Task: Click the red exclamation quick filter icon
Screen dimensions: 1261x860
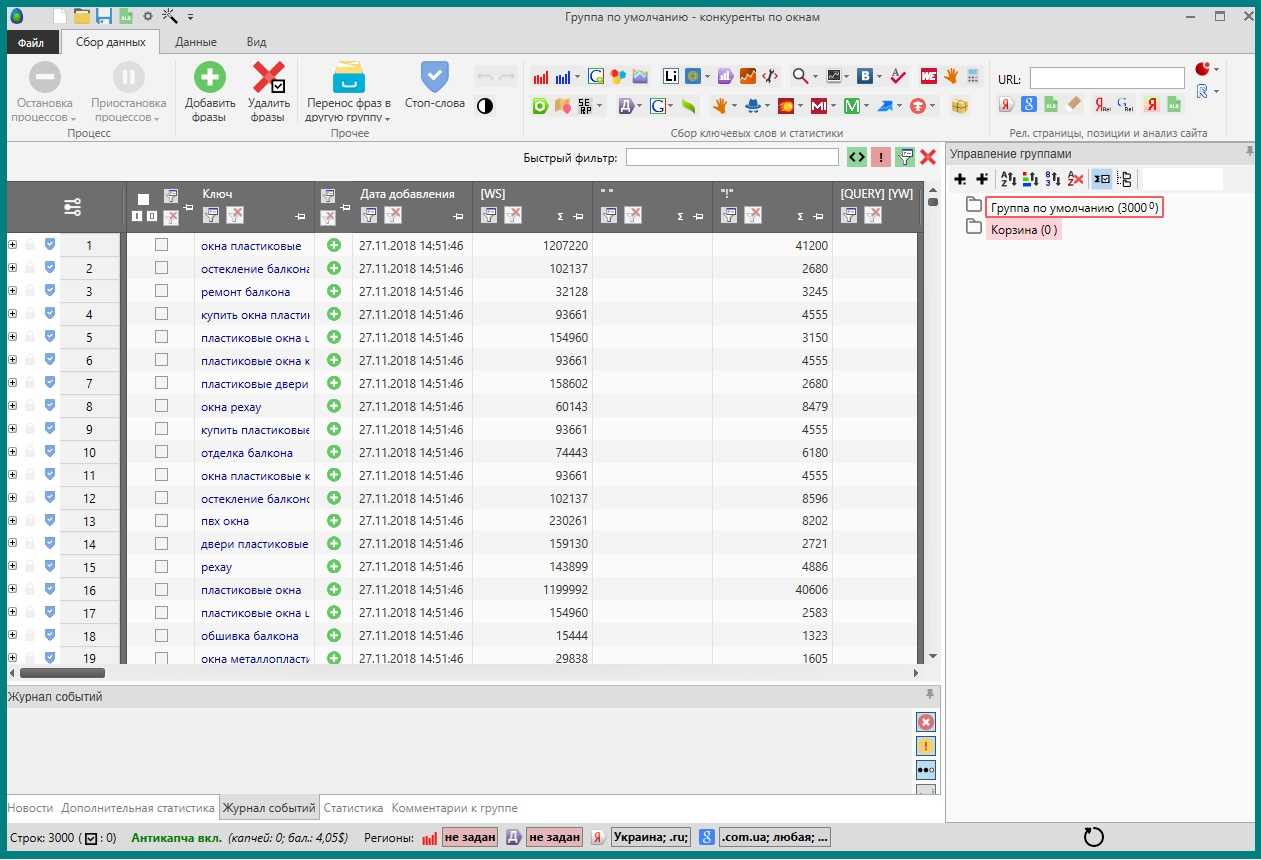Action: [x=881, y=157]
